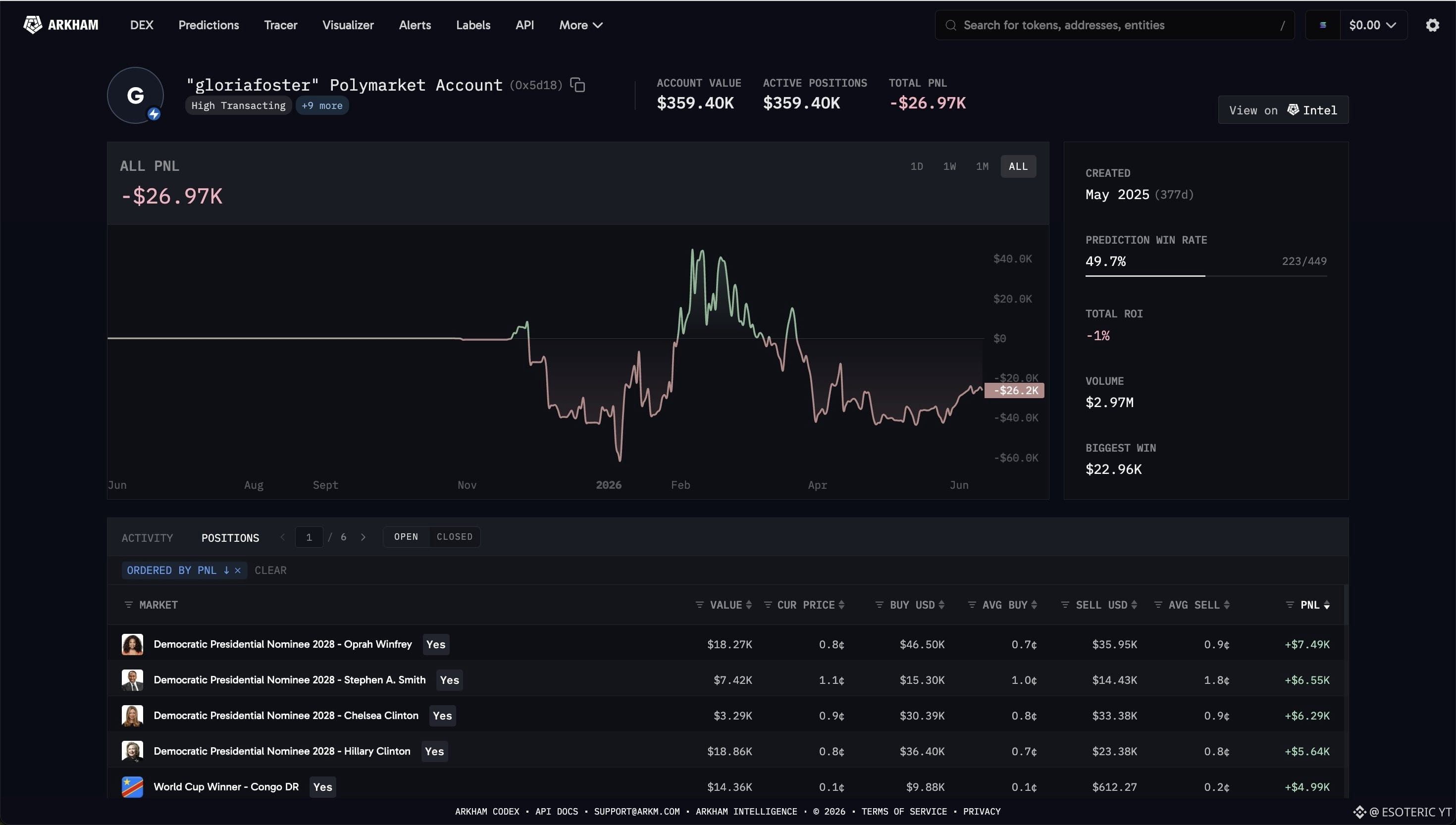This screenshot has width=1456, height=825.
Task: Switch positions view to OPEN
Action: [x=406, y=537]
